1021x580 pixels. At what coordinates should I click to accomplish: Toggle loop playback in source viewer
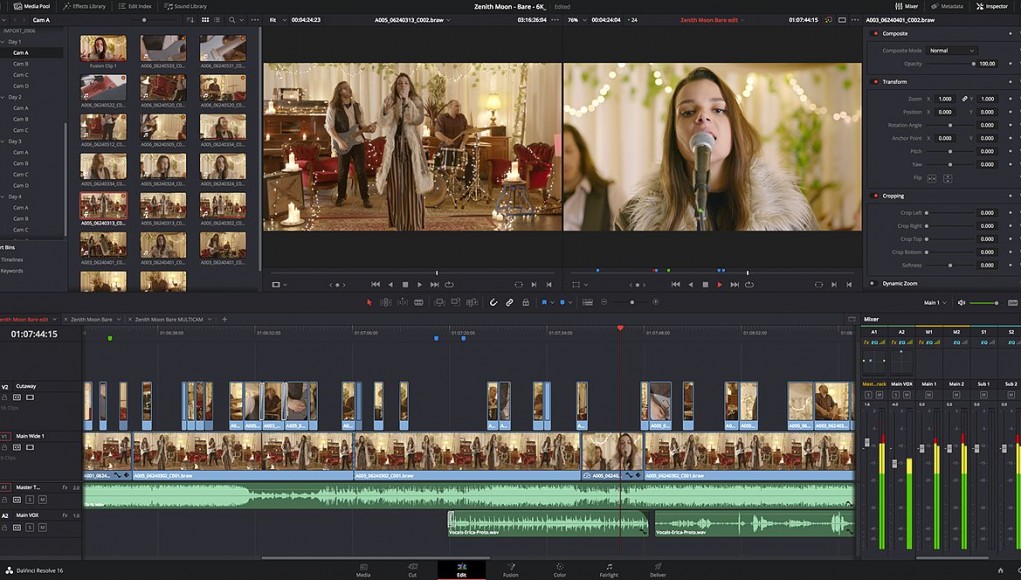coord(449,284)
